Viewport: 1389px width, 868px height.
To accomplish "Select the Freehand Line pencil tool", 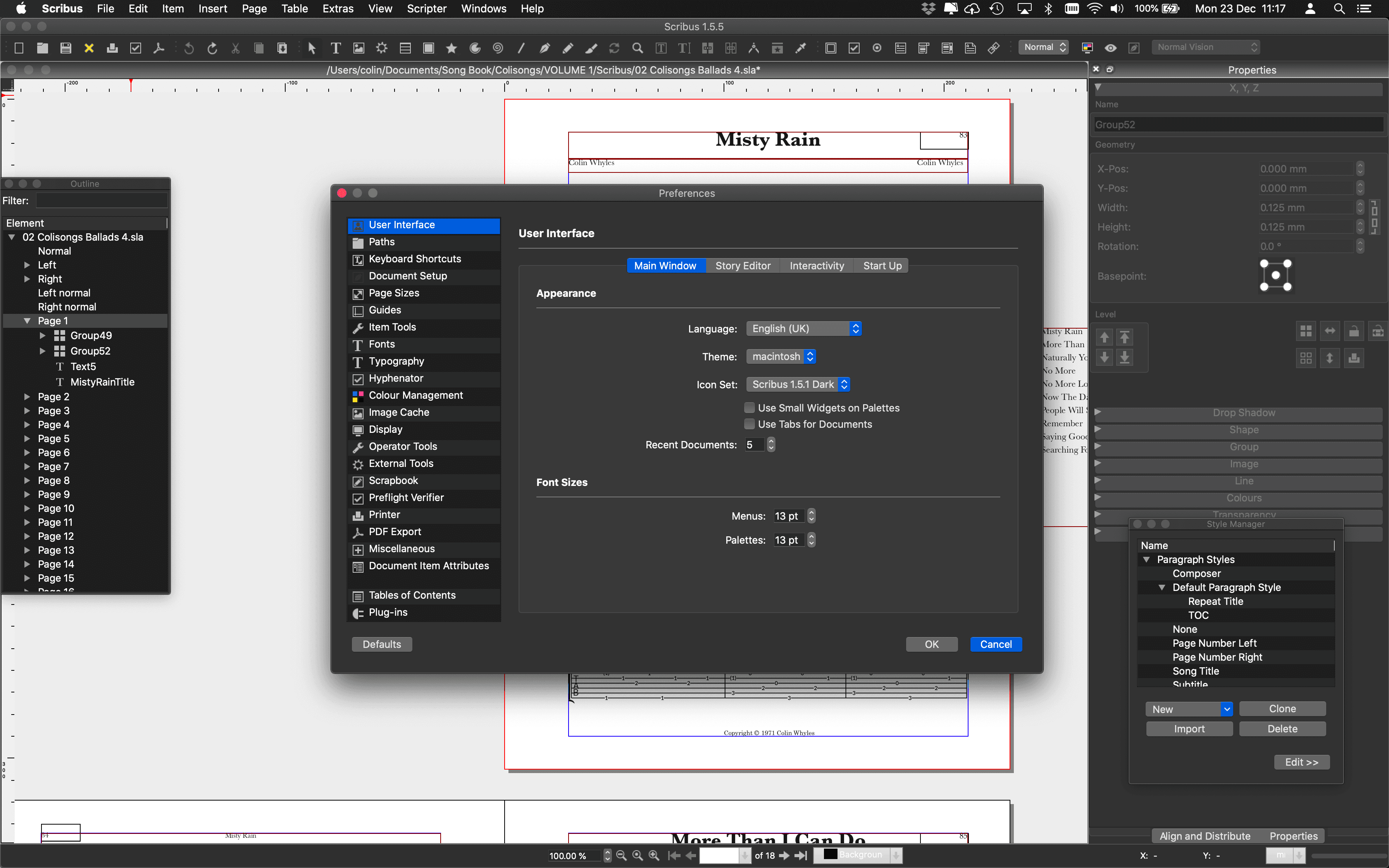I will pyautogui.click(x=568, y=48).
